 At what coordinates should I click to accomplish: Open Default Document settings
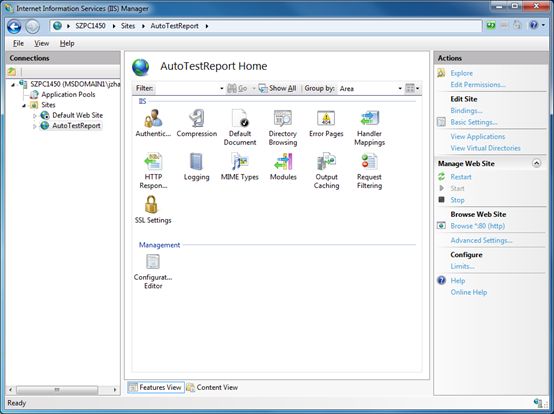point(240,118)
